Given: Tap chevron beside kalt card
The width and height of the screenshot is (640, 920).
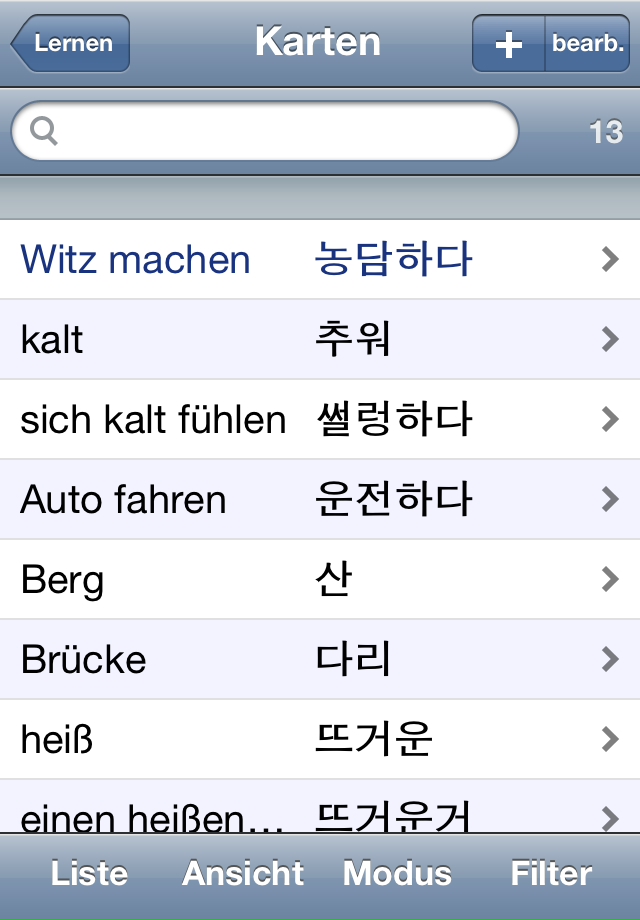Looking at the screenshot, I should tap(610, 340).
